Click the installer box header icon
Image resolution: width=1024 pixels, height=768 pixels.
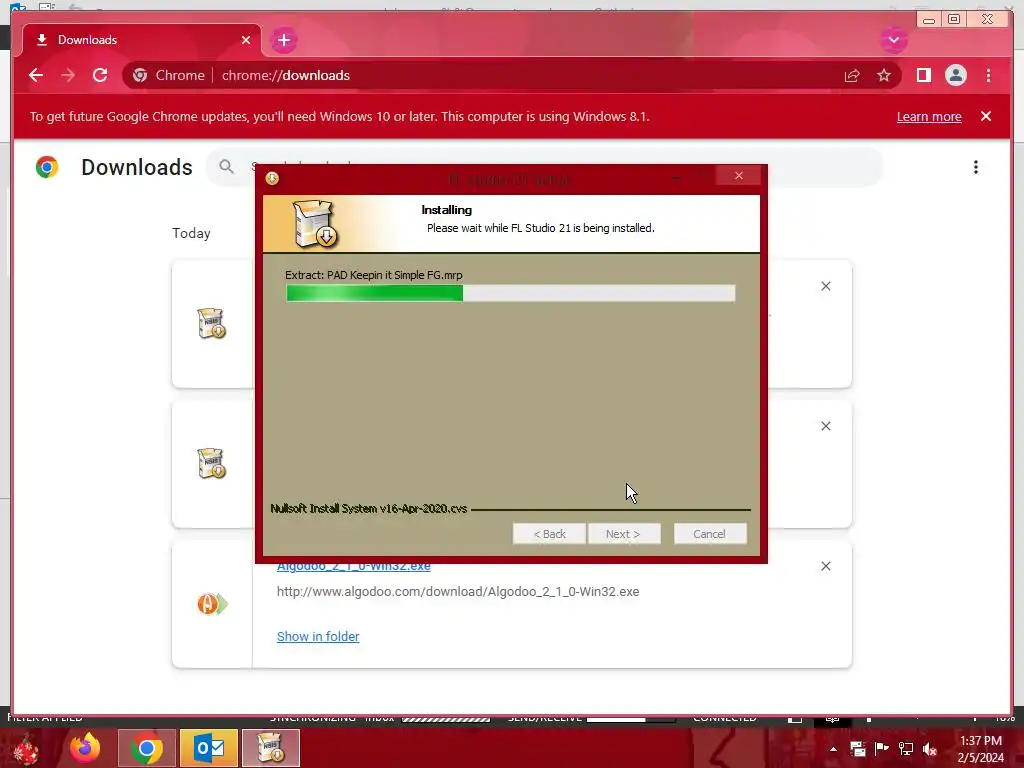[x=315, y=223]
